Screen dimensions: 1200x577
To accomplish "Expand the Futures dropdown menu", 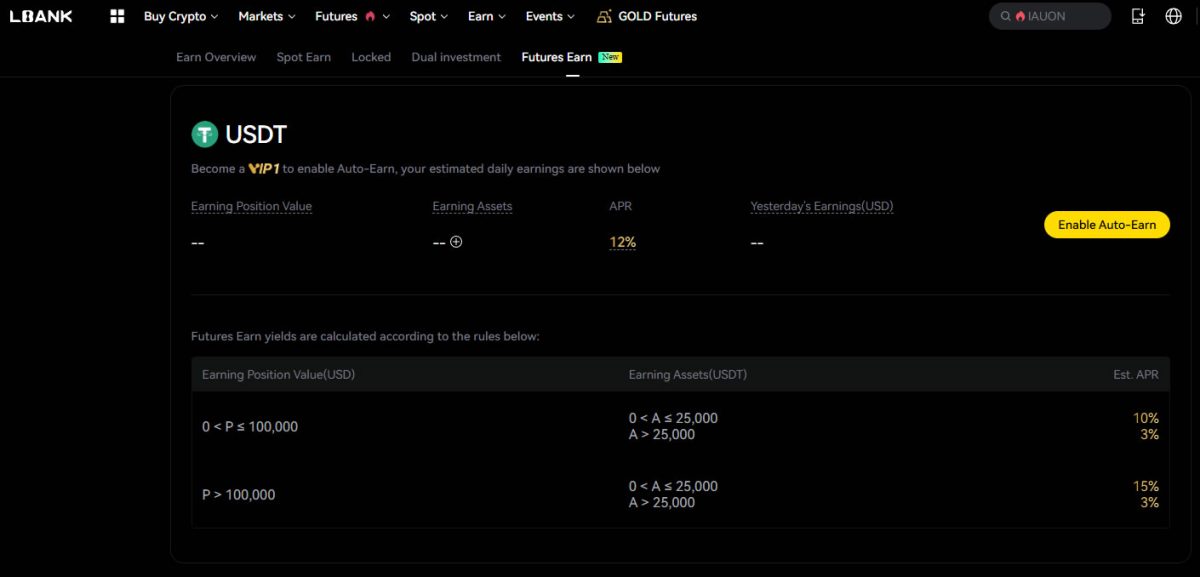I will click(353, 16).
